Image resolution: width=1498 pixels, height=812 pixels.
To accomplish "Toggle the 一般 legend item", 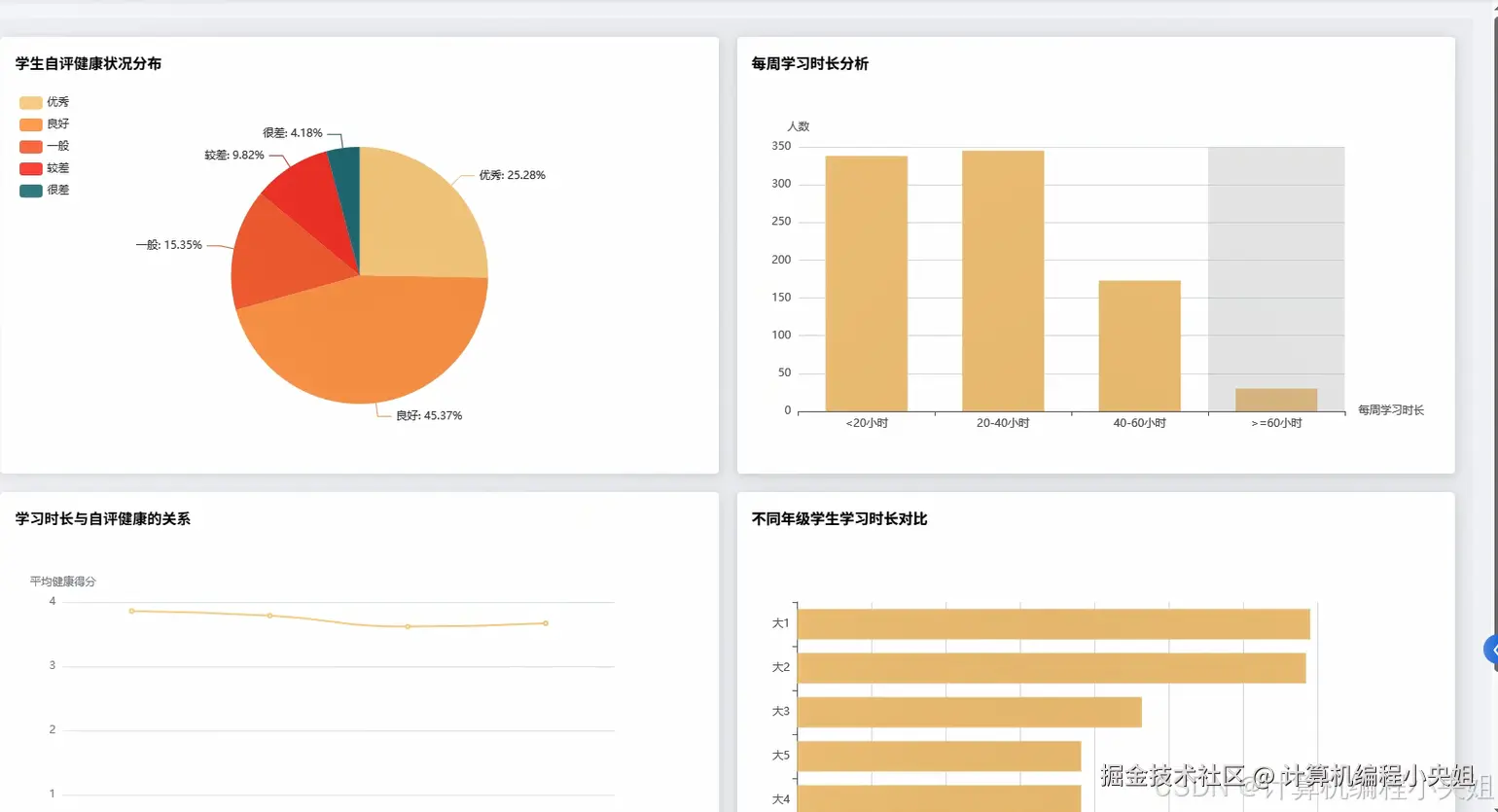I will (x=45, y=146).
